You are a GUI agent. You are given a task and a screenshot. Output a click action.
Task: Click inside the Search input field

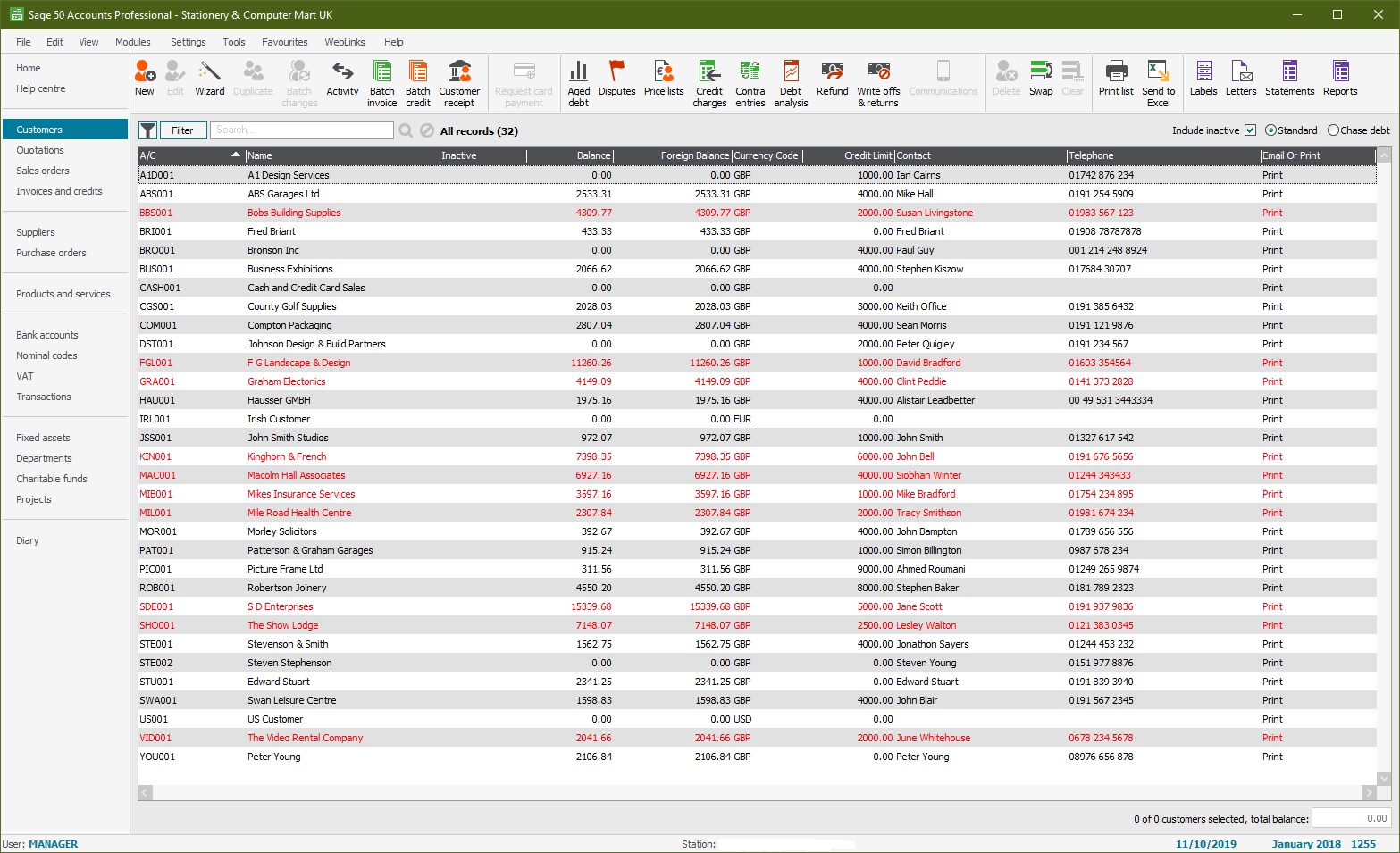(x=302, y=130)
